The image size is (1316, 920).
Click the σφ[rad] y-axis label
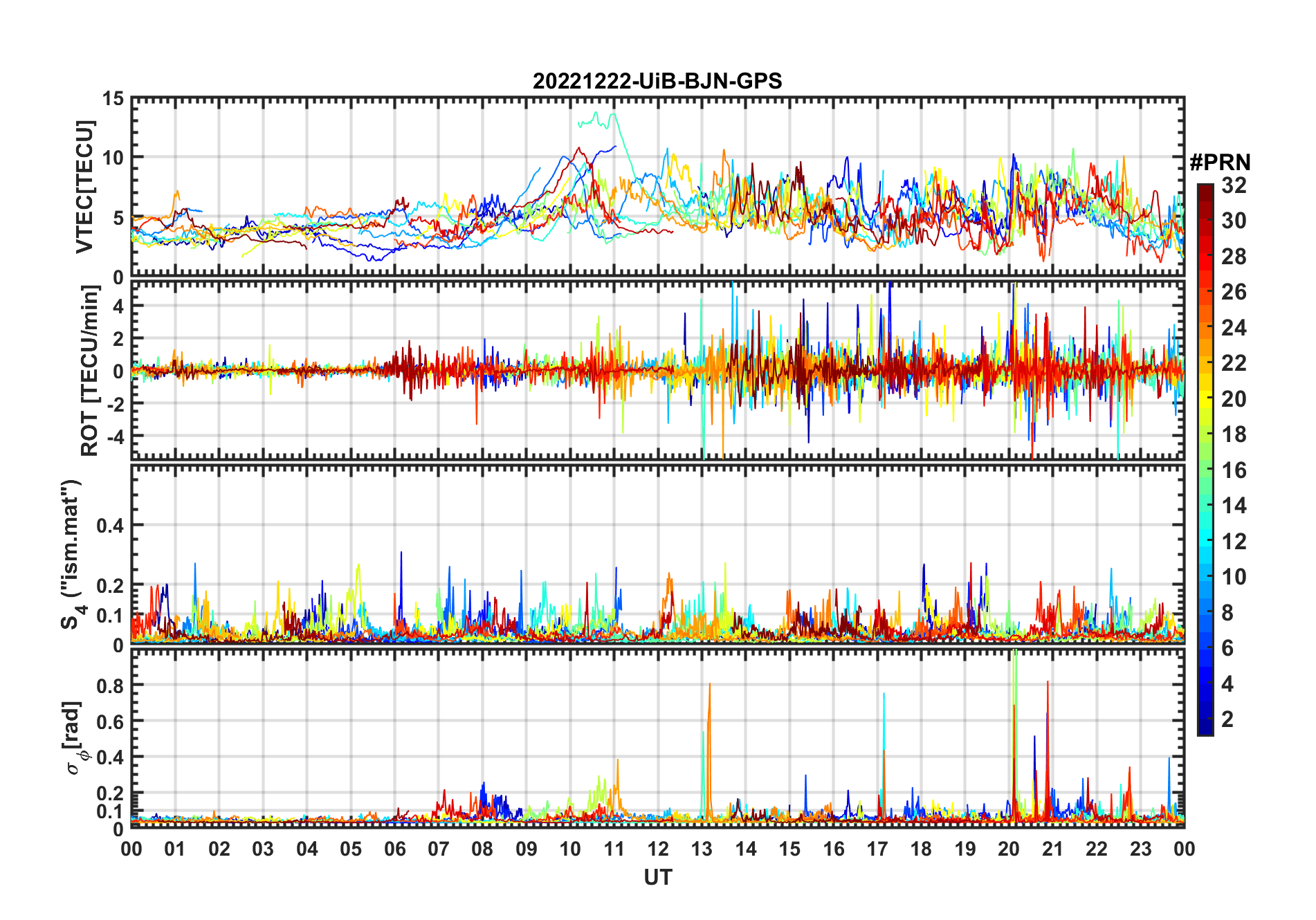coord(75,737)
